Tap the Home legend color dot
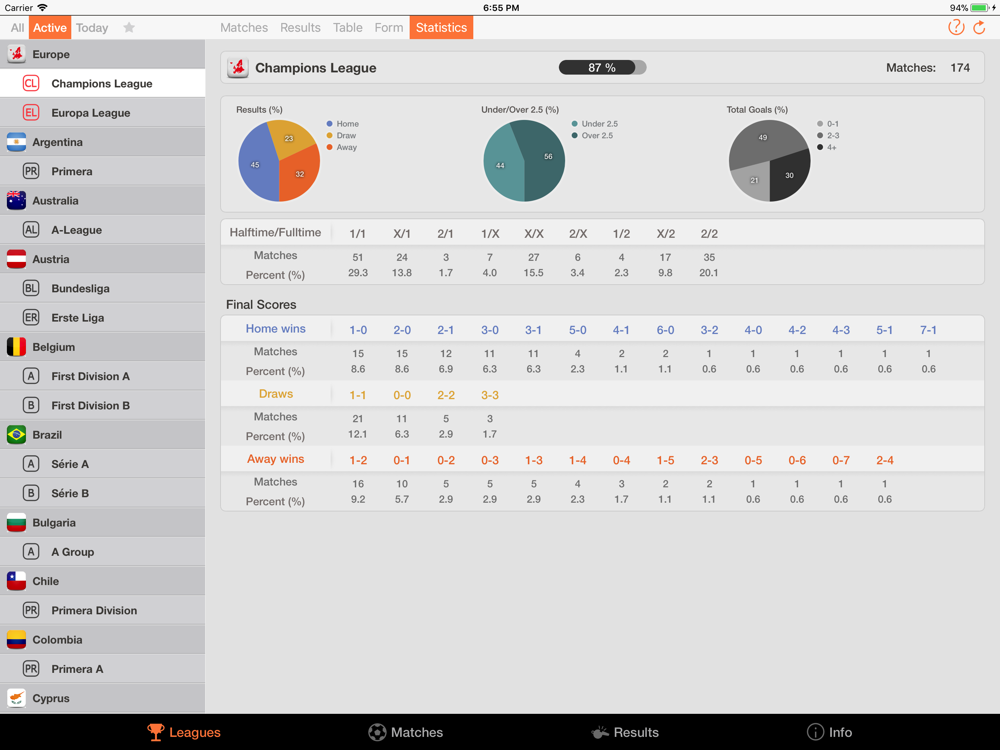1000x750 pixels. [329, 124]
